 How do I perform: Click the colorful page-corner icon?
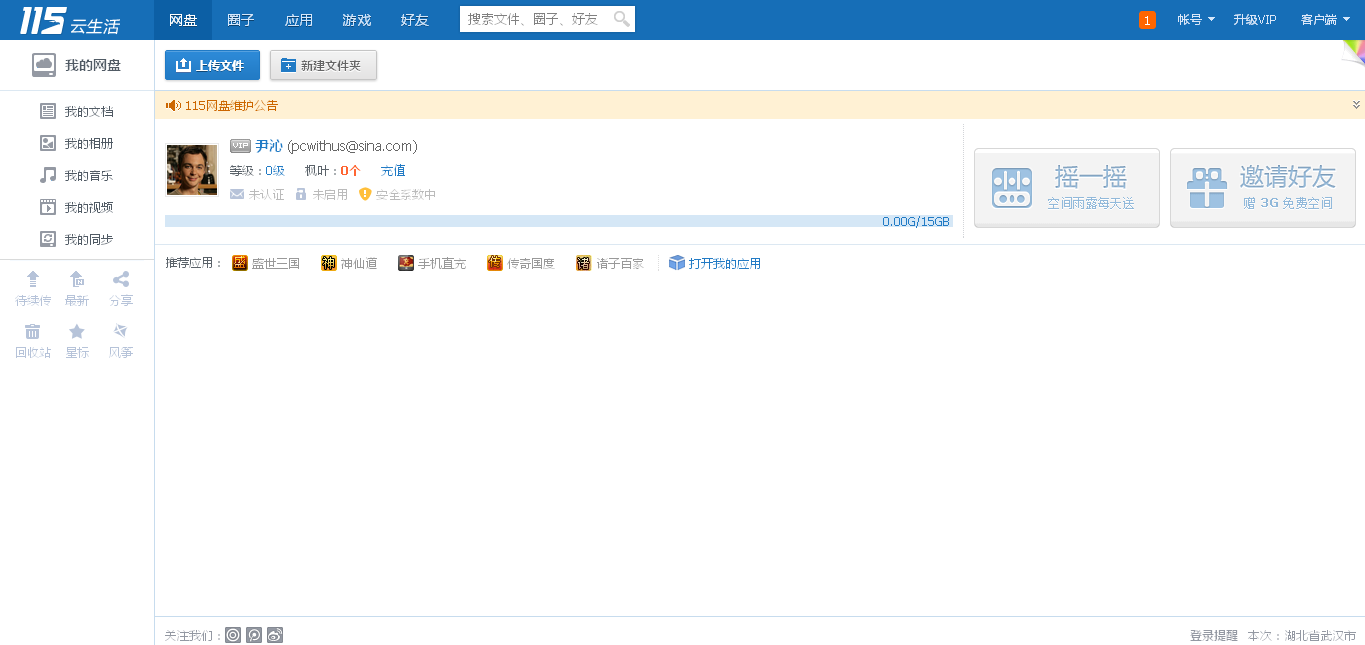point(1352,53)
